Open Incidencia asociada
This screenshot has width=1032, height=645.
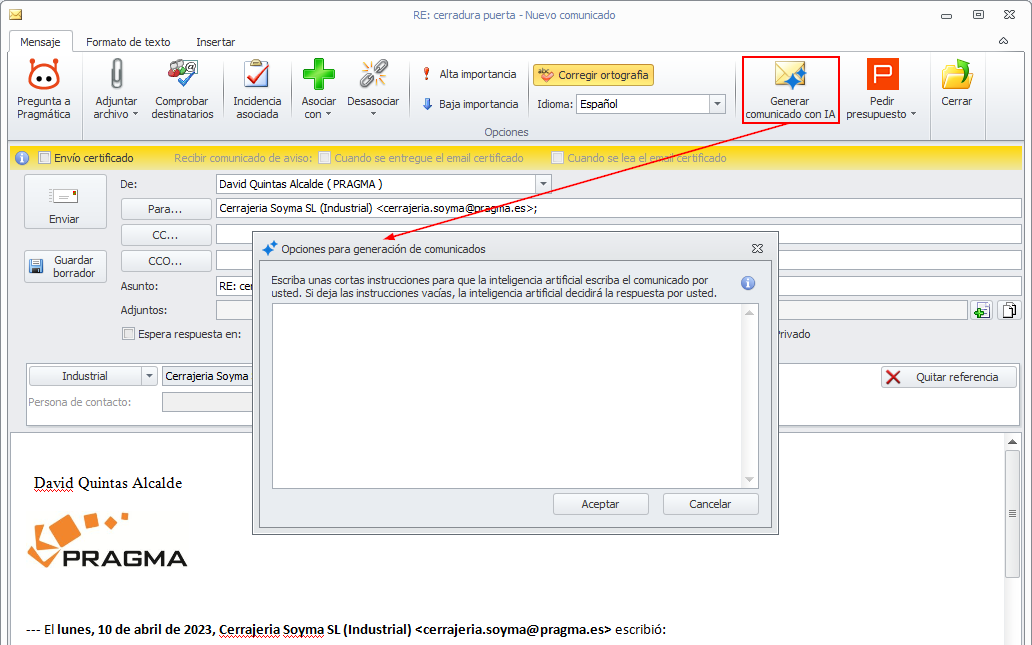click(x=257, y=89)
